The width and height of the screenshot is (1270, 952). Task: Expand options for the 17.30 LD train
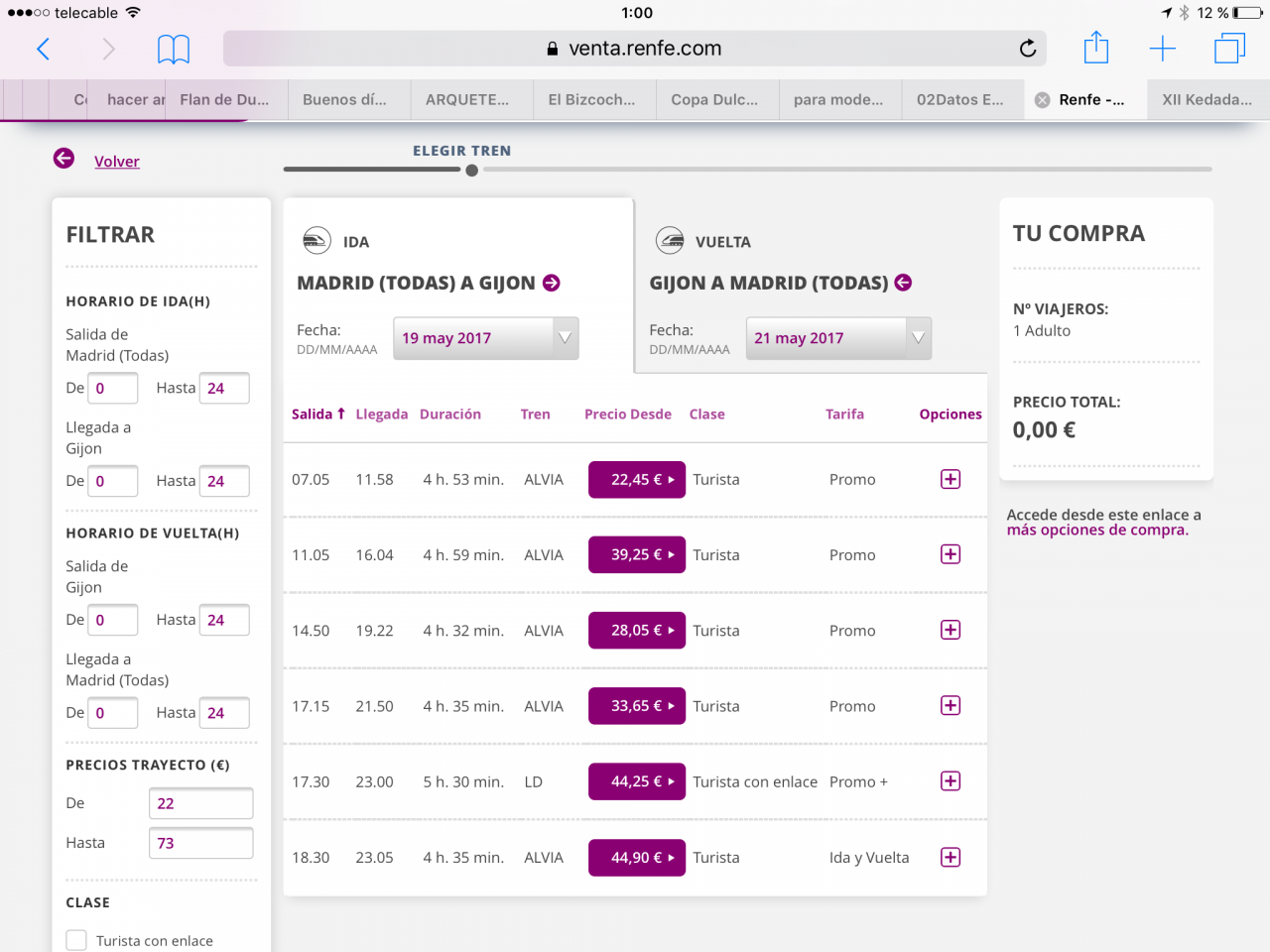coord(951,781)
